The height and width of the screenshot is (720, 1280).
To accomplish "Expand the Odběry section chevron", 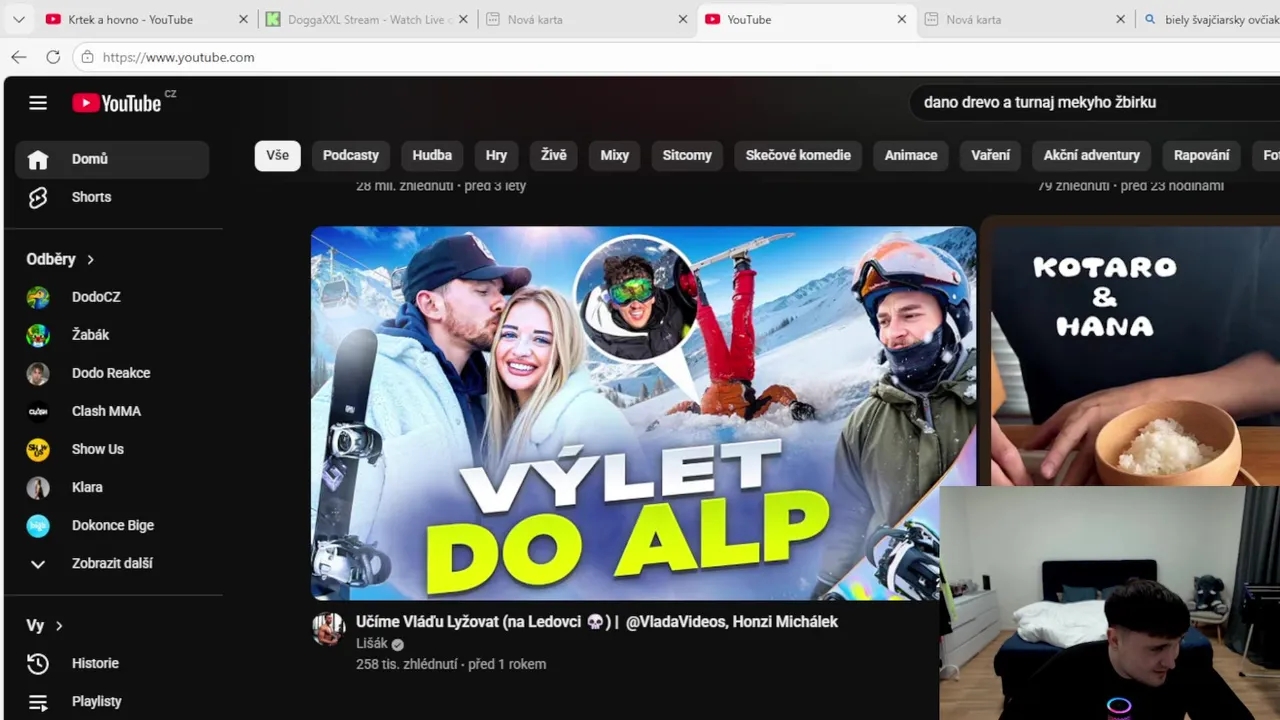I will (90, 259).
